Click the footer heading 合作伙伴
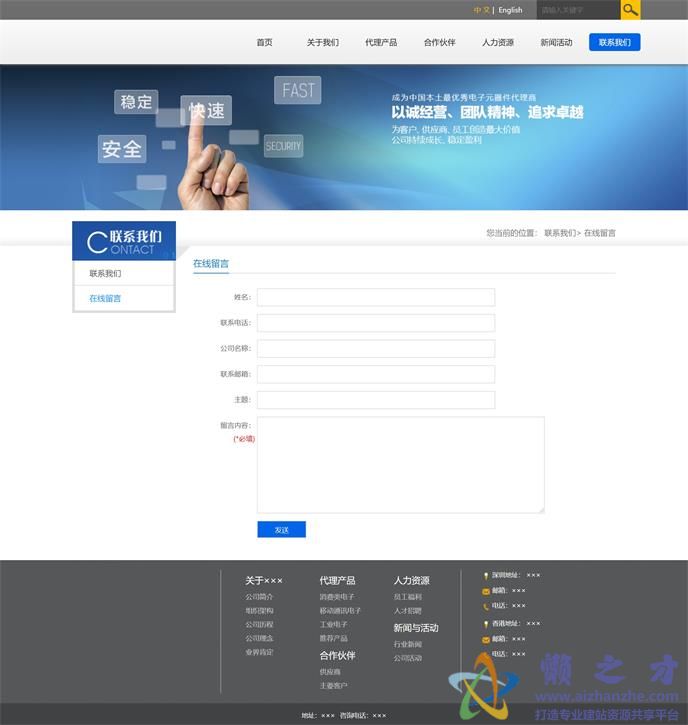688x725 pixels. coord(337,656)
